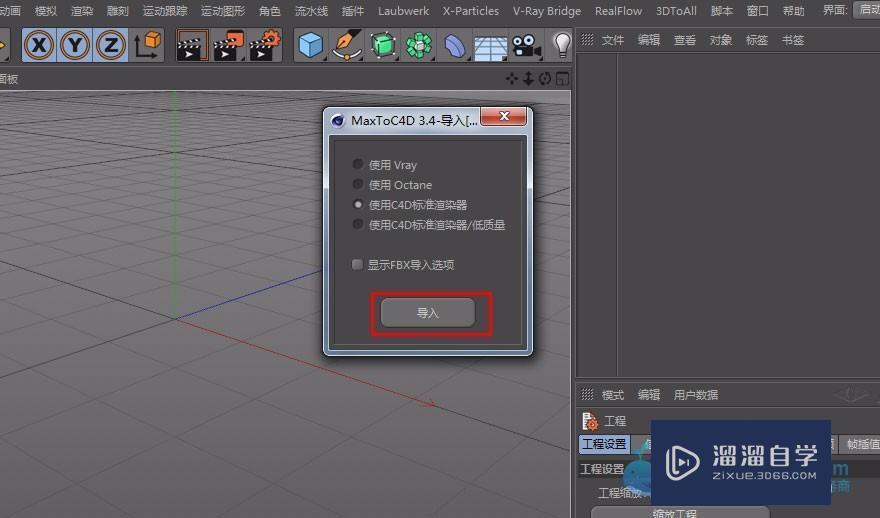Click the attribute manager grip icon
This screenshot has height=518, width=880.
click(587, 394)
